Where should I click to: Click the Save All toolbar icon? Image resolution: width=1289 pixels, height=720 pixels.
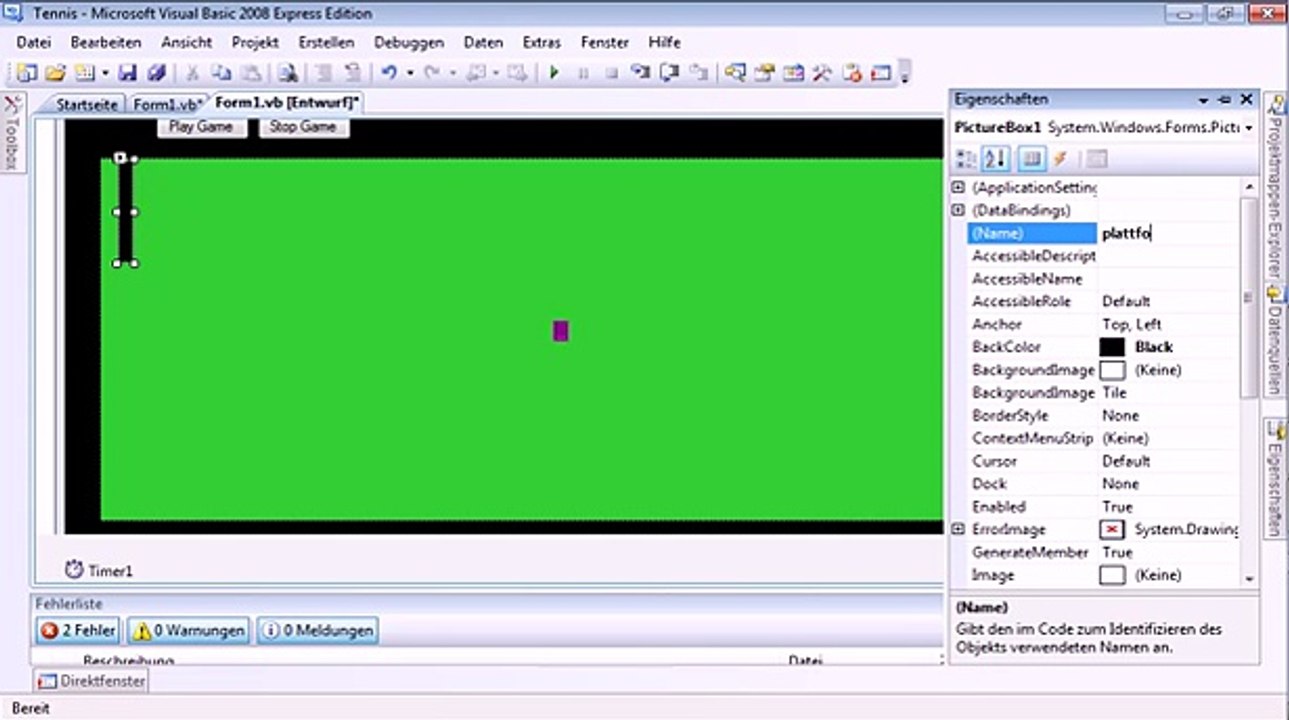point(156,73)
